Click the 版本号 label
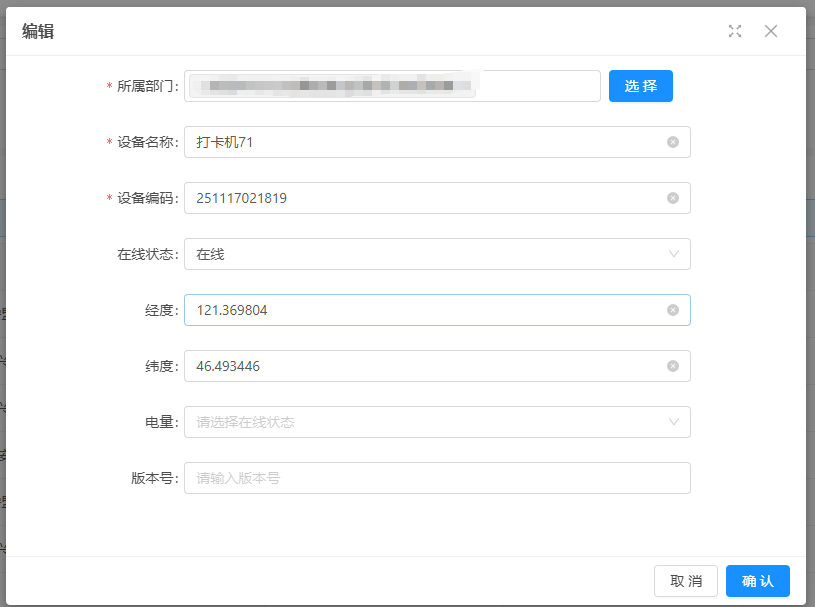The width and height of the screenshot is (815, 607). tap(154, 478)
